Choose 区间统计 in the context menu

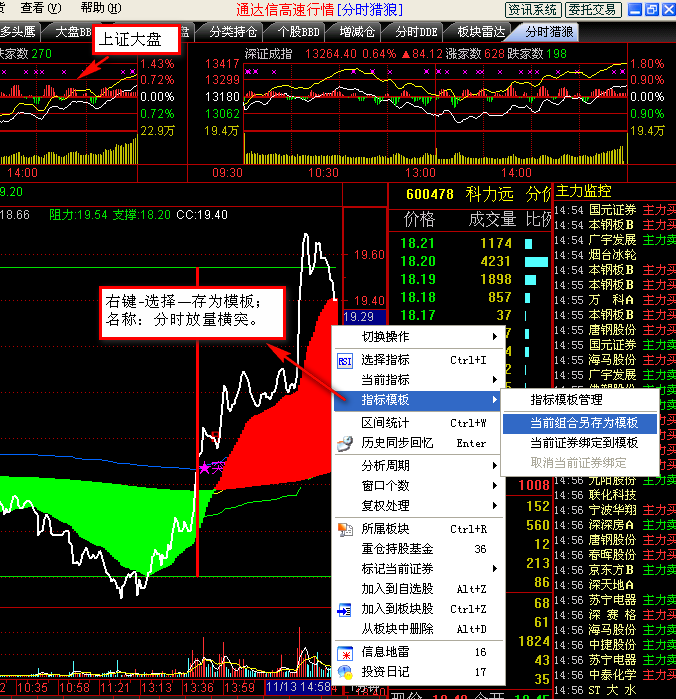tap(419, 423)
